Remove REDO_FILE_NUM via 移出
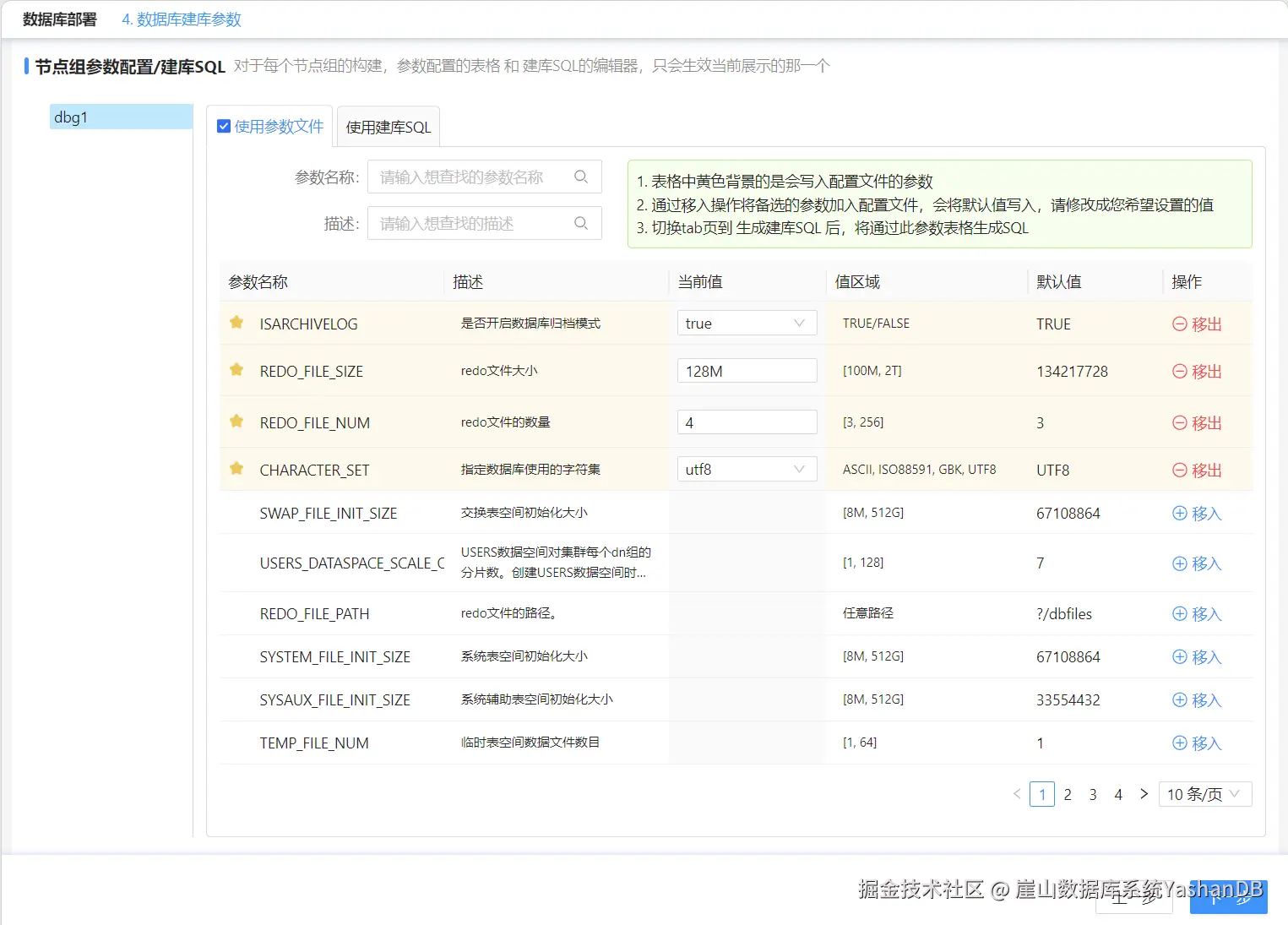1288x925 pixels. coord(1197,423)
